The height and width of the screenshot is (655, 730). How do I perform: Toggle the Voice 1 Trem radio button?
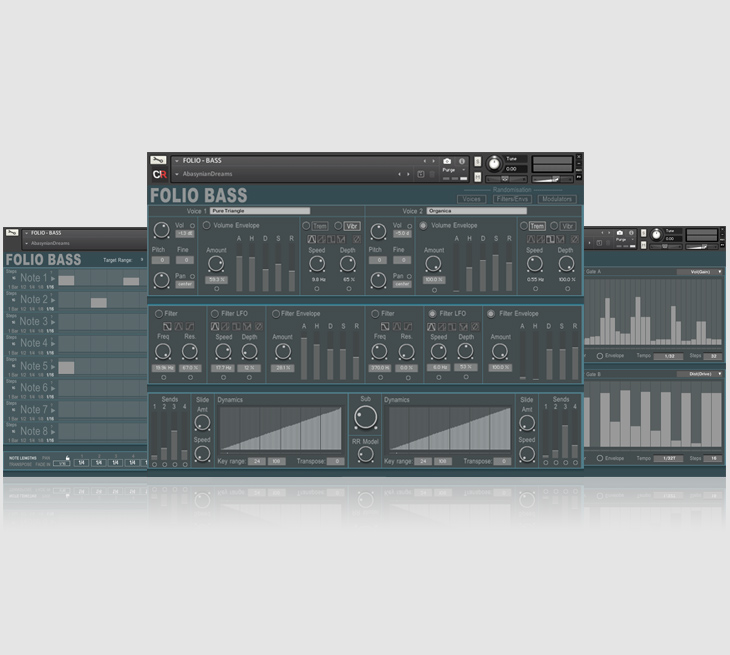click(x=306, y=226)
